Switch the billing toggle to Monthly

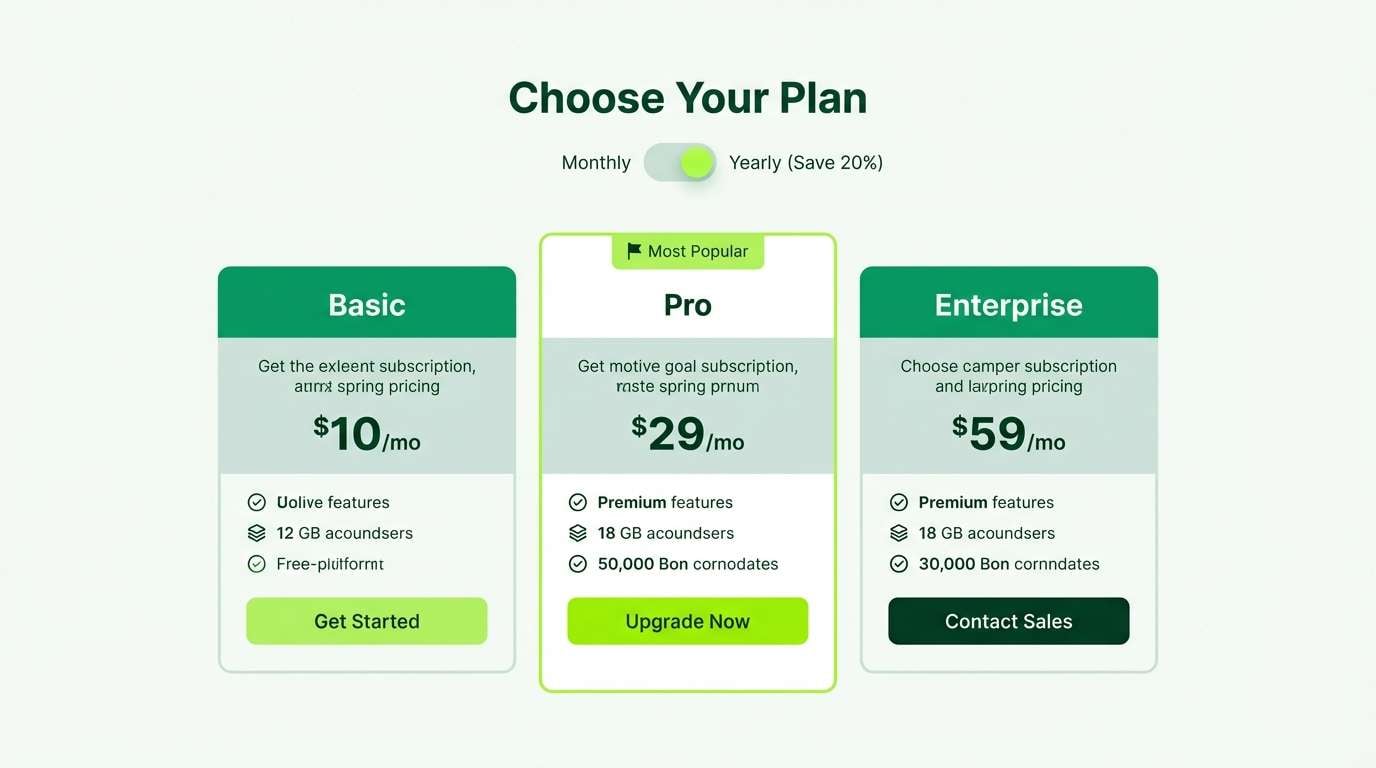(x=680, y=161)
